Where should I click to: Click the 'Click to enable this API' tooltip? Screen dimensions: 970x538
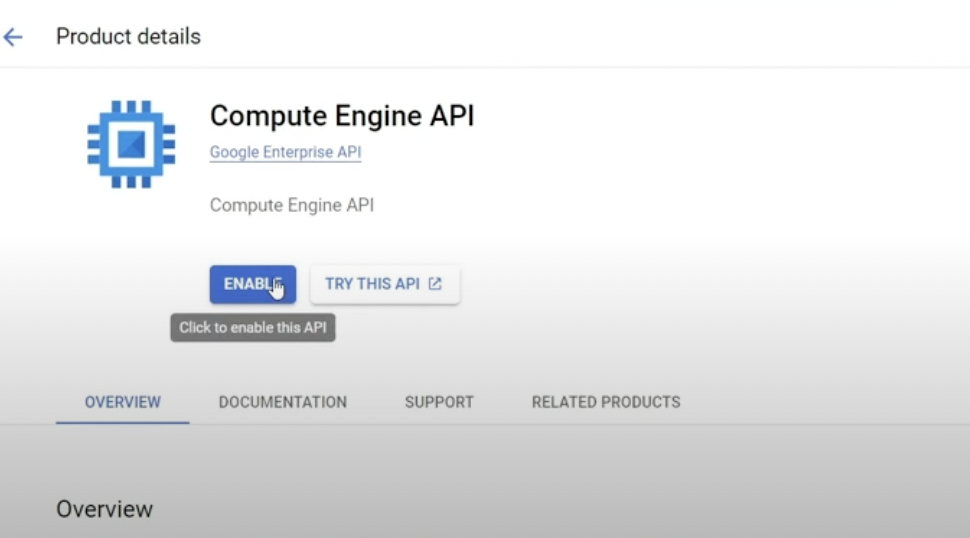(252, 328)
